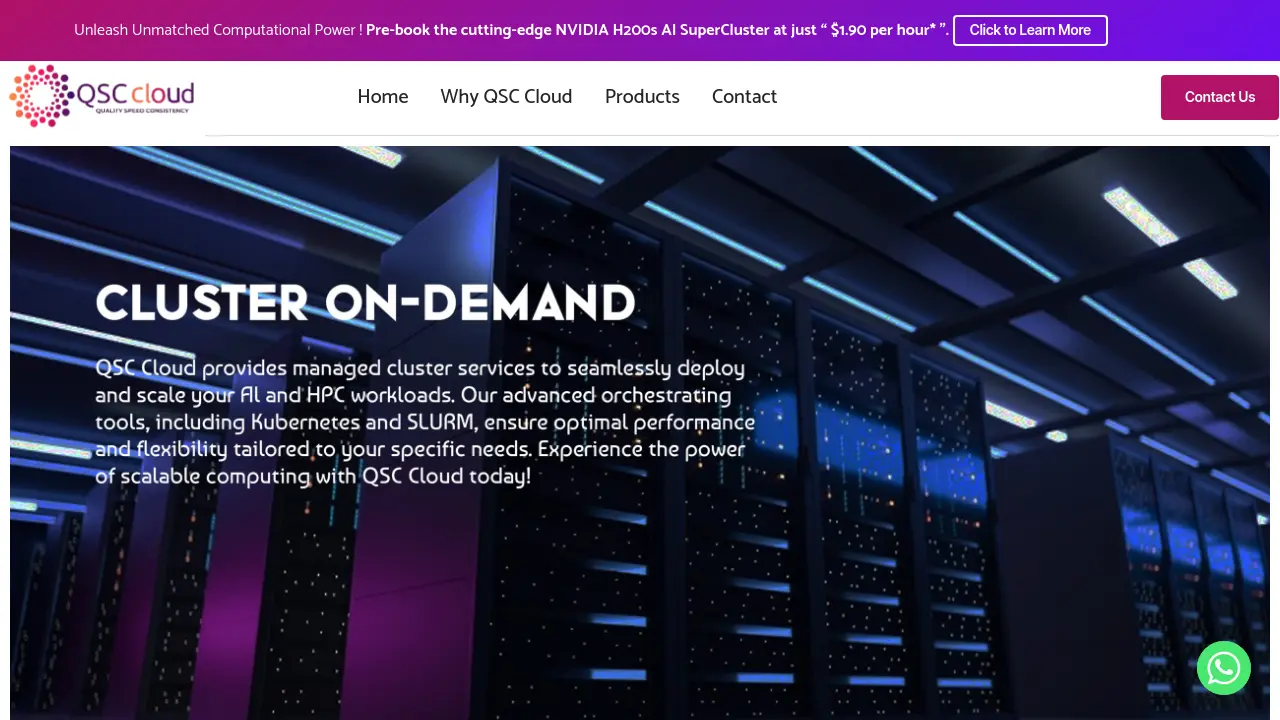Open the Products menu item
This screenshot has height=720, width=1280.
point(642,97)
